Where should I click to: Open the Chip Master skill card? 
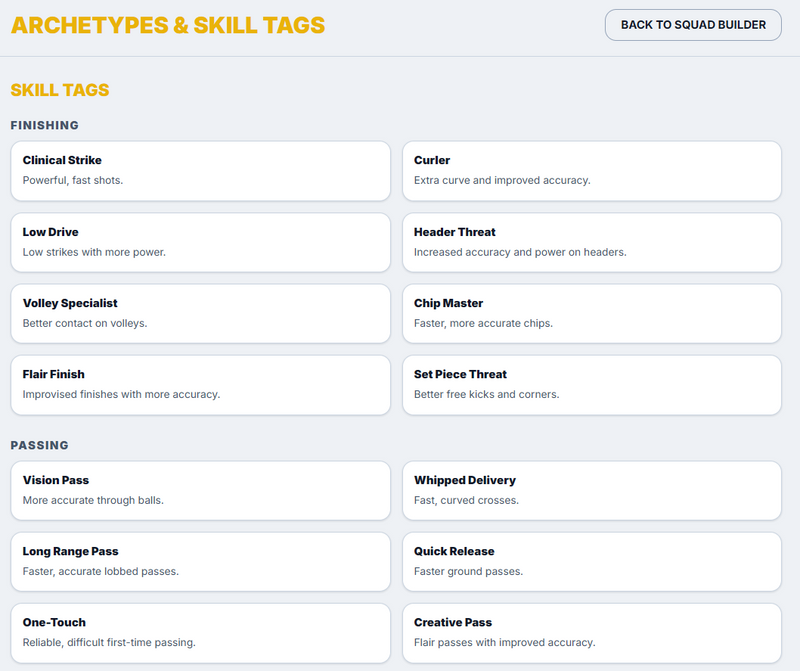pos(592,313)
